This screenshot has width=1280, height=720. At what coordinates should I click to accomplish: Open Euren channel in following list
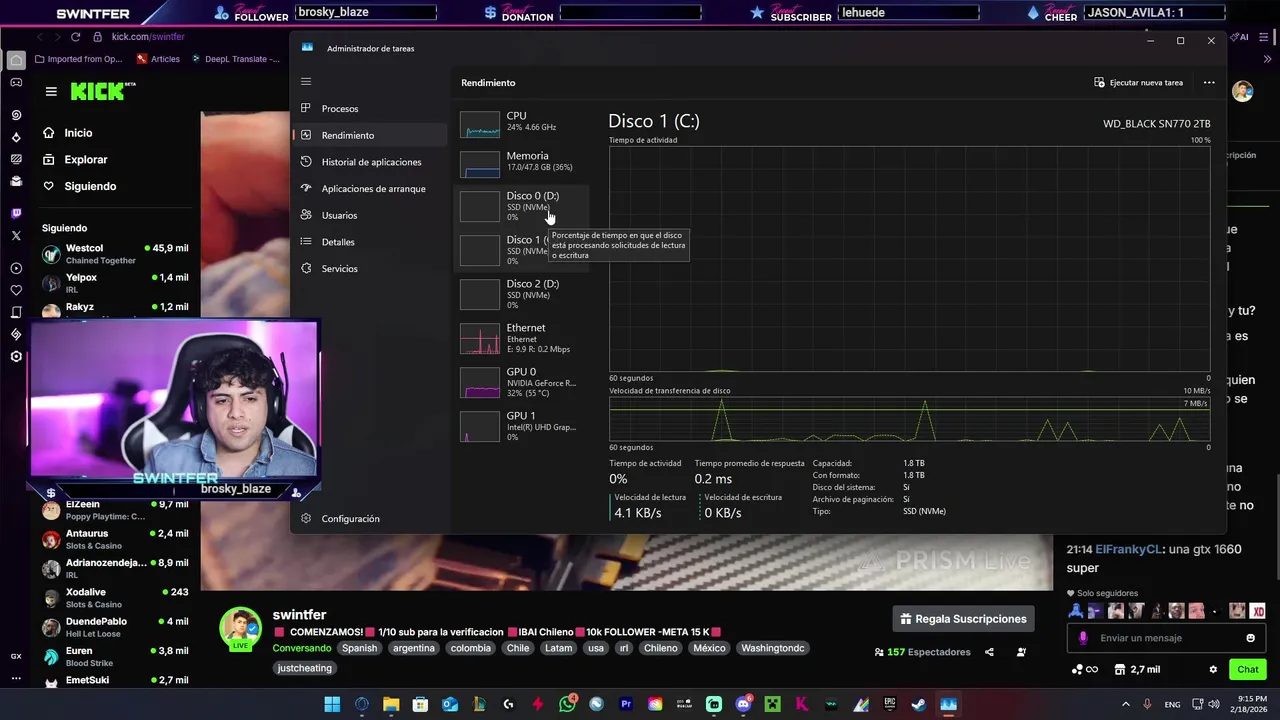click(115, 656)
